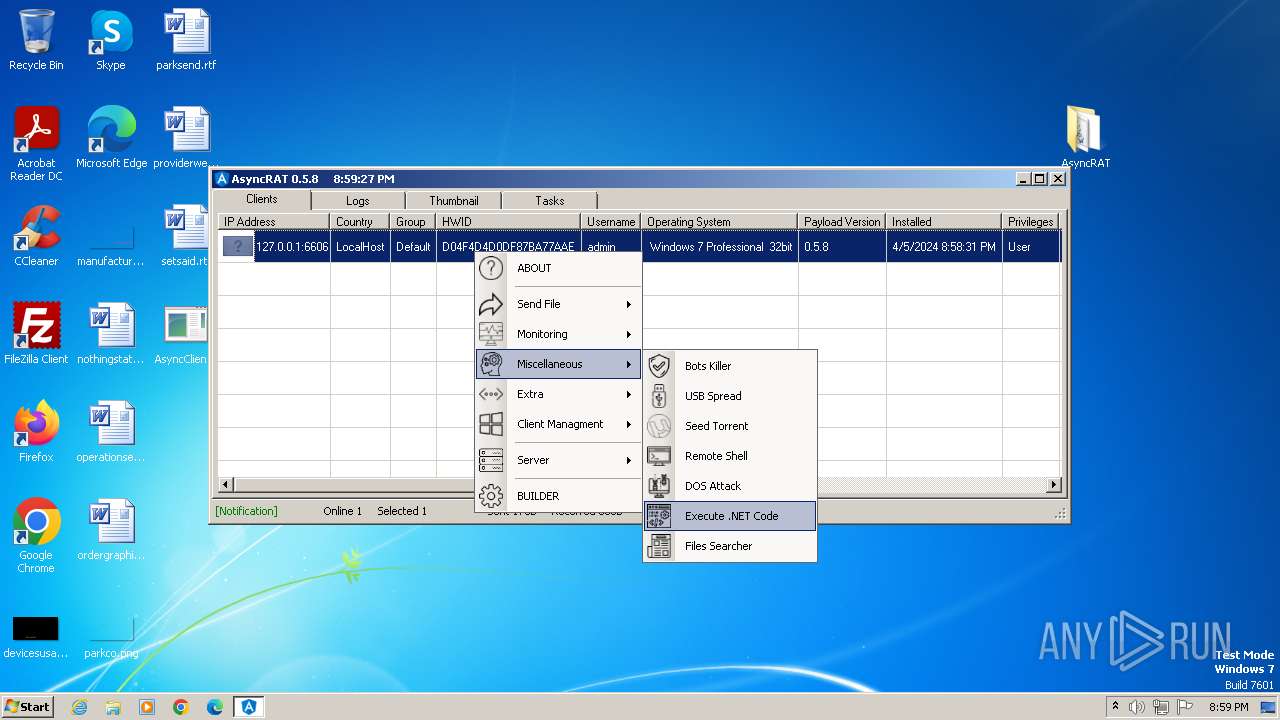Click the horizontal scrollbar right arrow

pyautogui.click(x=1053, y=485)
